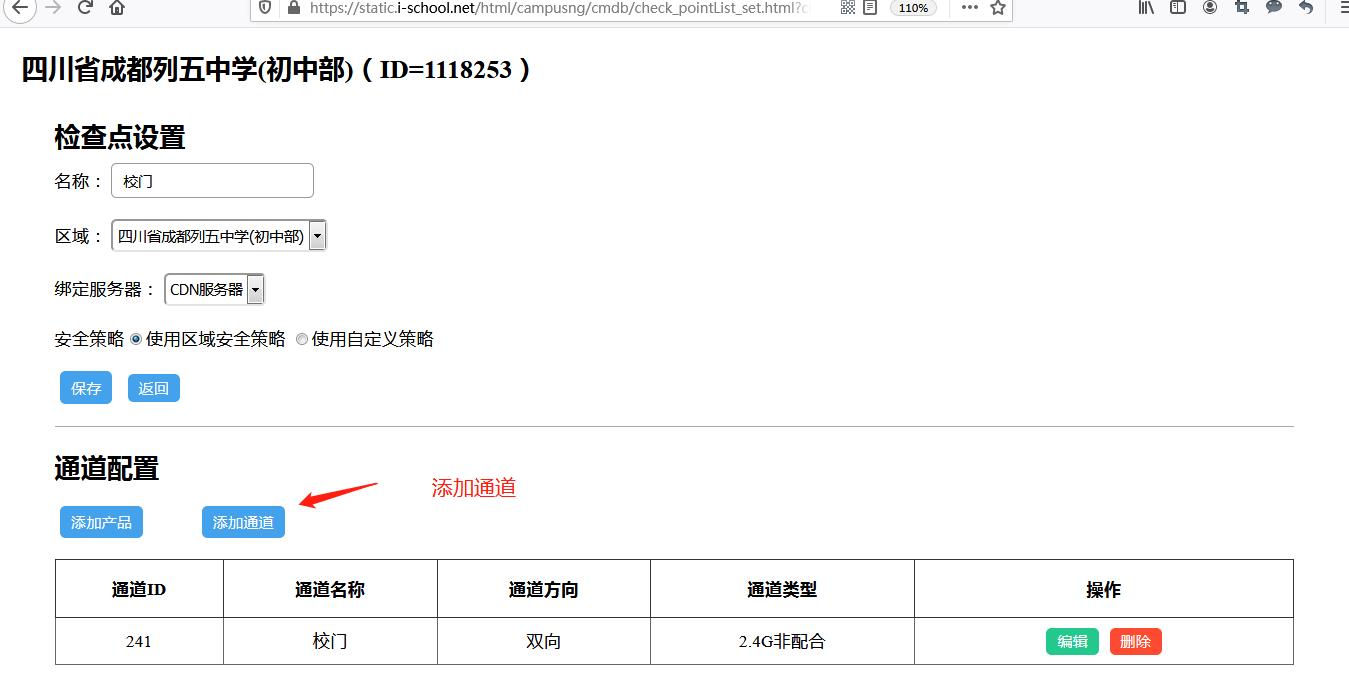Select the 使用自定义策略 radio button

302,340
